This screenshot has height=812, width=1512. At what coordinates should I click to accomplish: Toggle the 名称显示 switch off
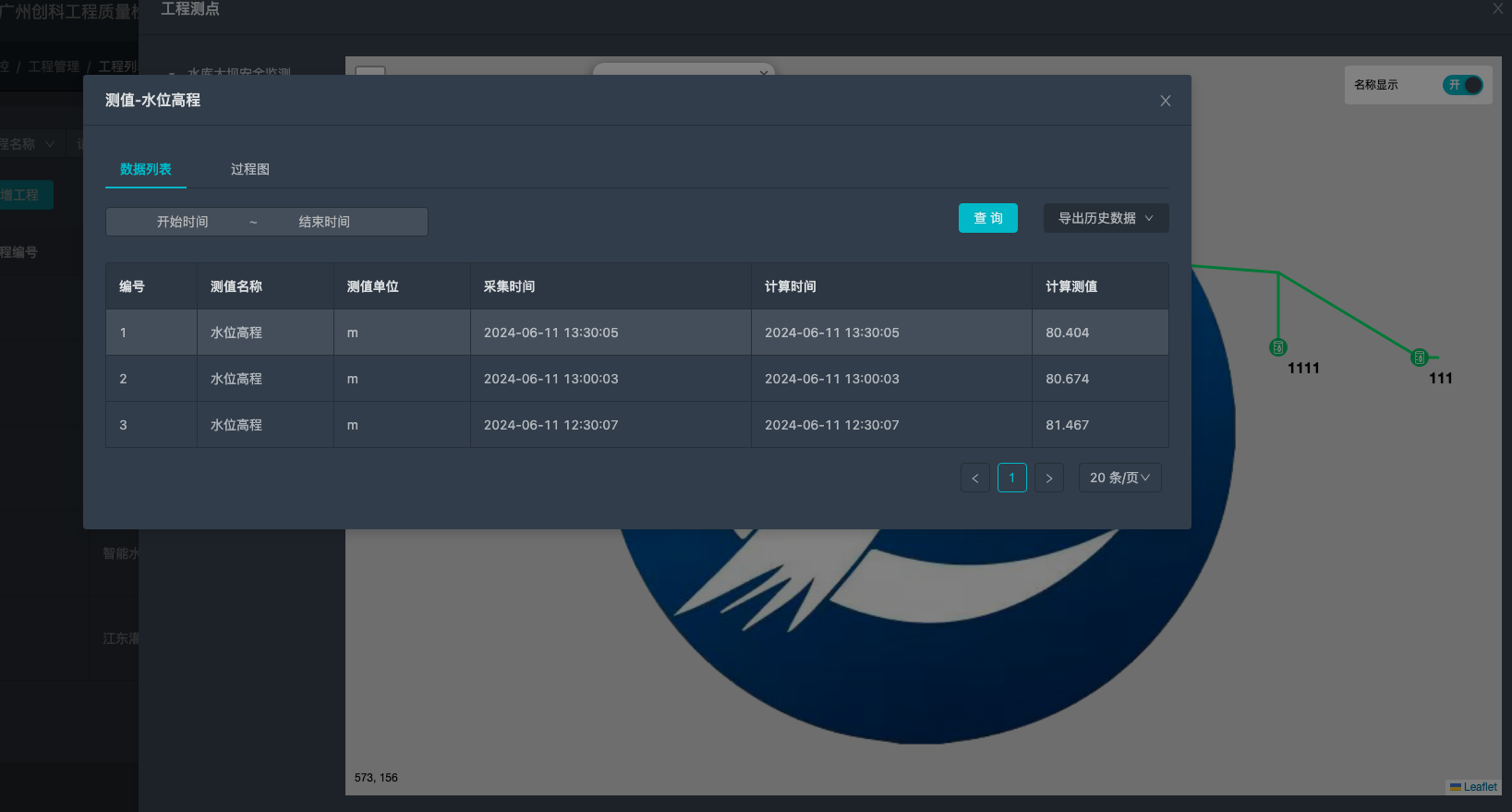(x=1462, y=85)
